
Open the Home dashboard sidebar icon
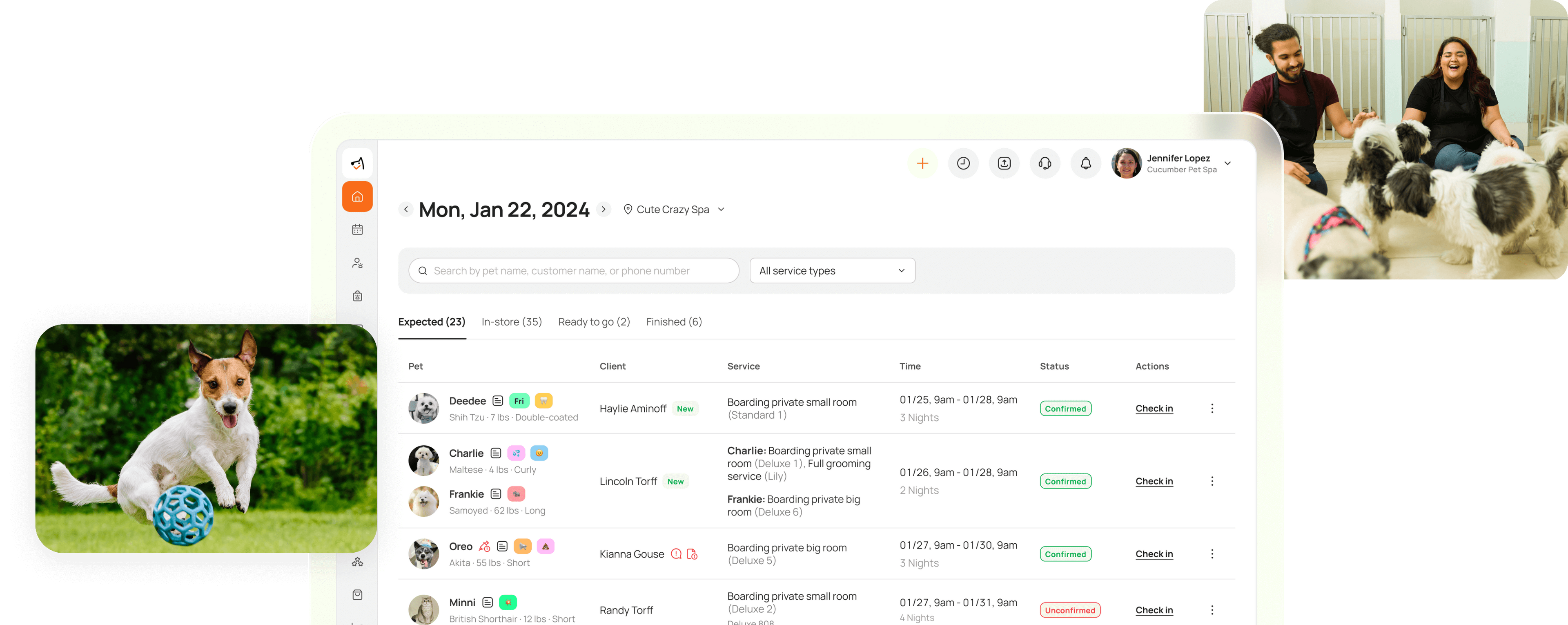tap(357, 197)
